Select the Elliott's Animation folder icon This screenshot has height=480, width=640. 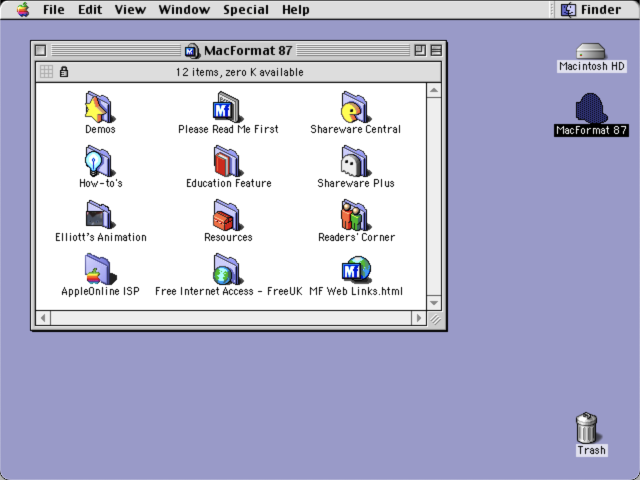(x=100, y=216)
